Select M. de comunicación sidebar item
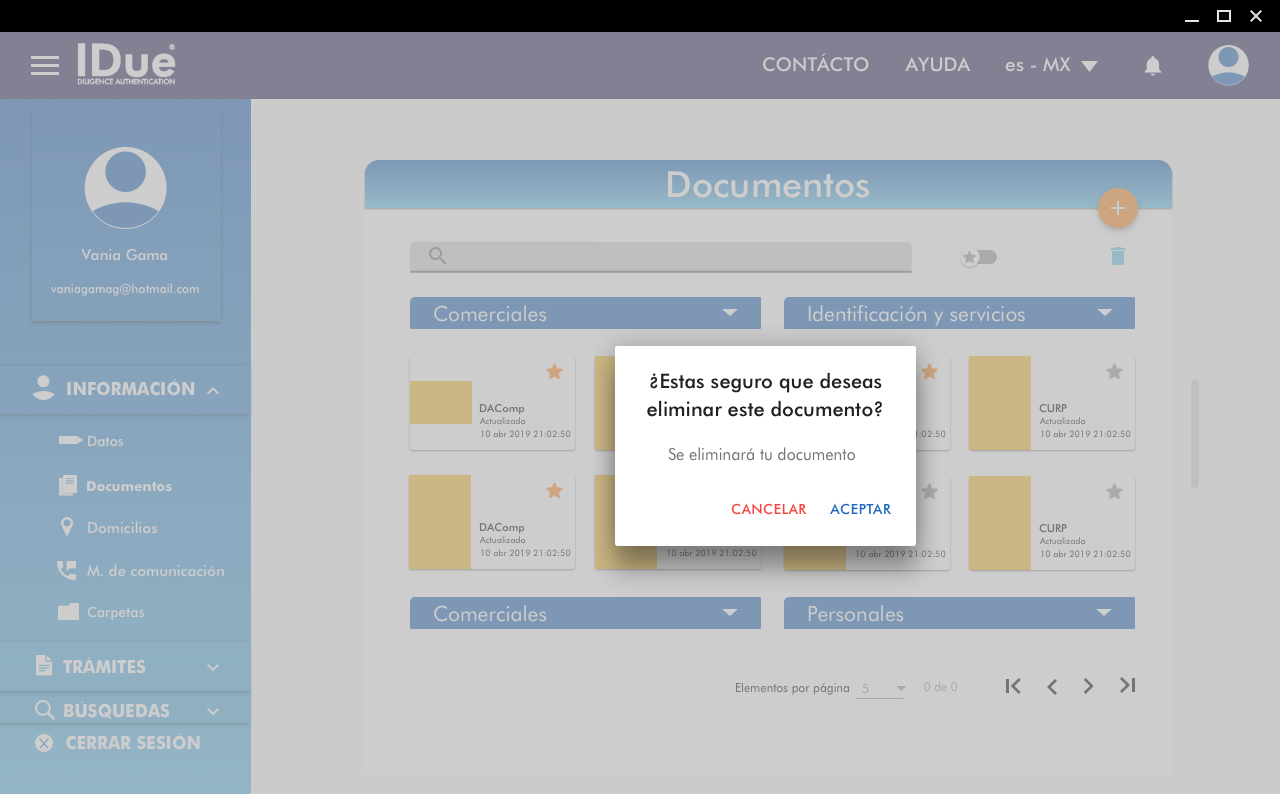 pyautogui.click(x=155, y=571)
